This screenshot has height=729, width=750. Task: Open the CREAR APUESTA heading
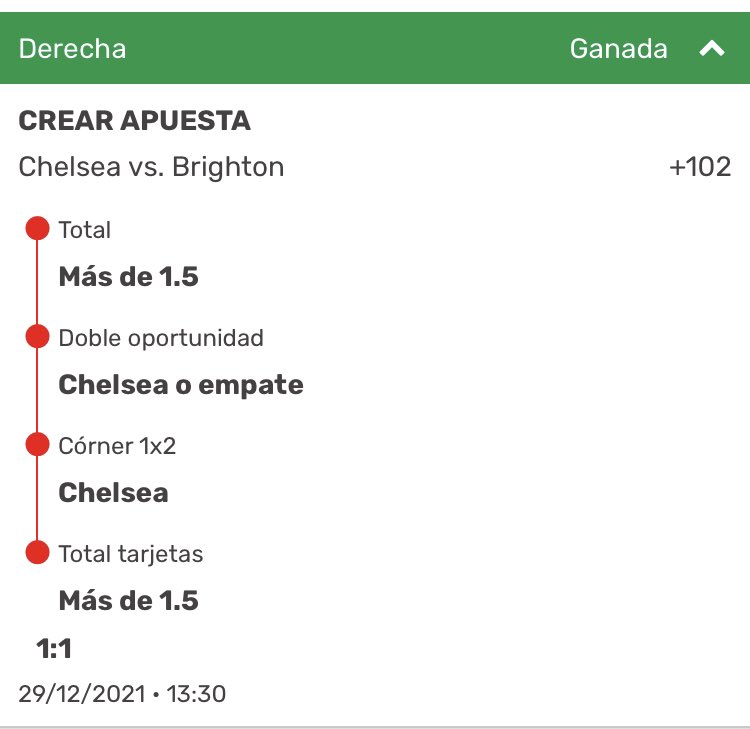(x=134, y=120)
